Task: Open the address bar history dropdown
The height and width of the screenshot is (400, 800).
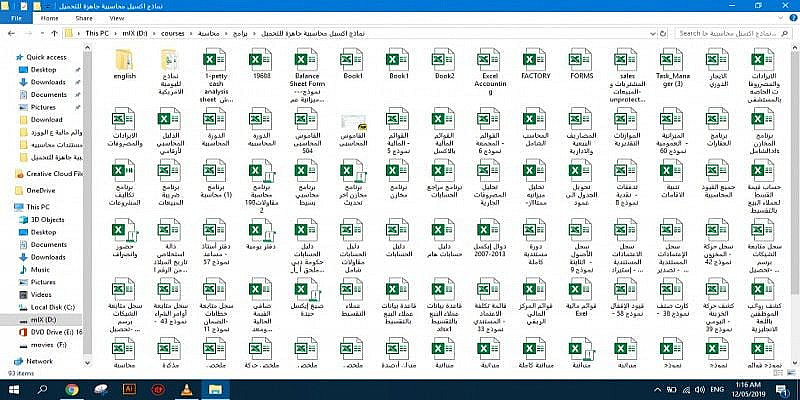Action: coord(652,33)
